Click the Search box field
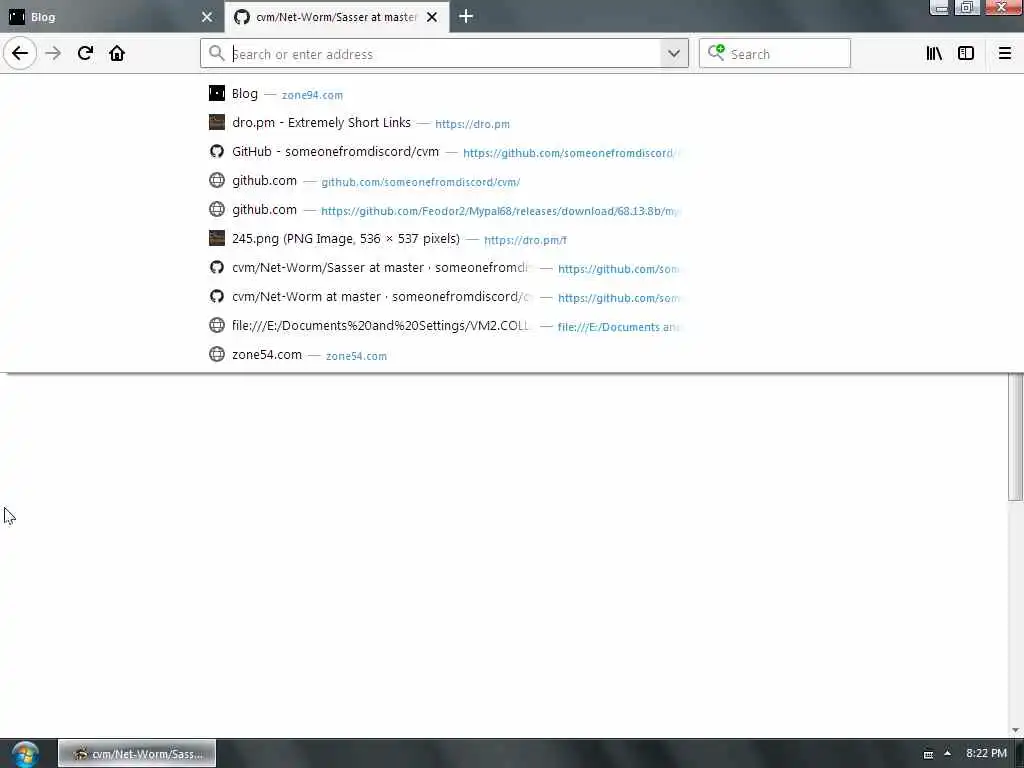The width and height of the screenshot is (1024, 768). (x=775, y=54)
